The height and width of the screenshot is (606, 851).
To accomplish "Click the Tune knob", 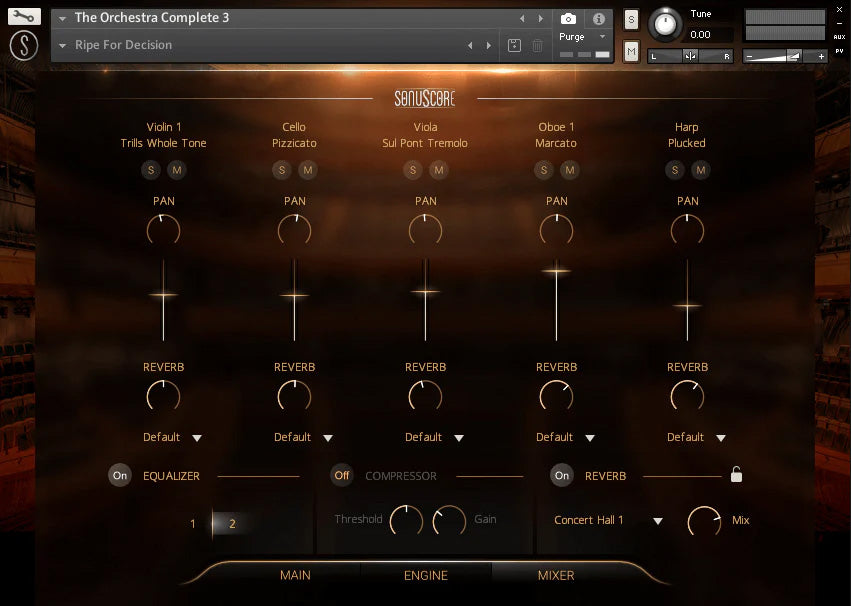I will click(665, 25).
